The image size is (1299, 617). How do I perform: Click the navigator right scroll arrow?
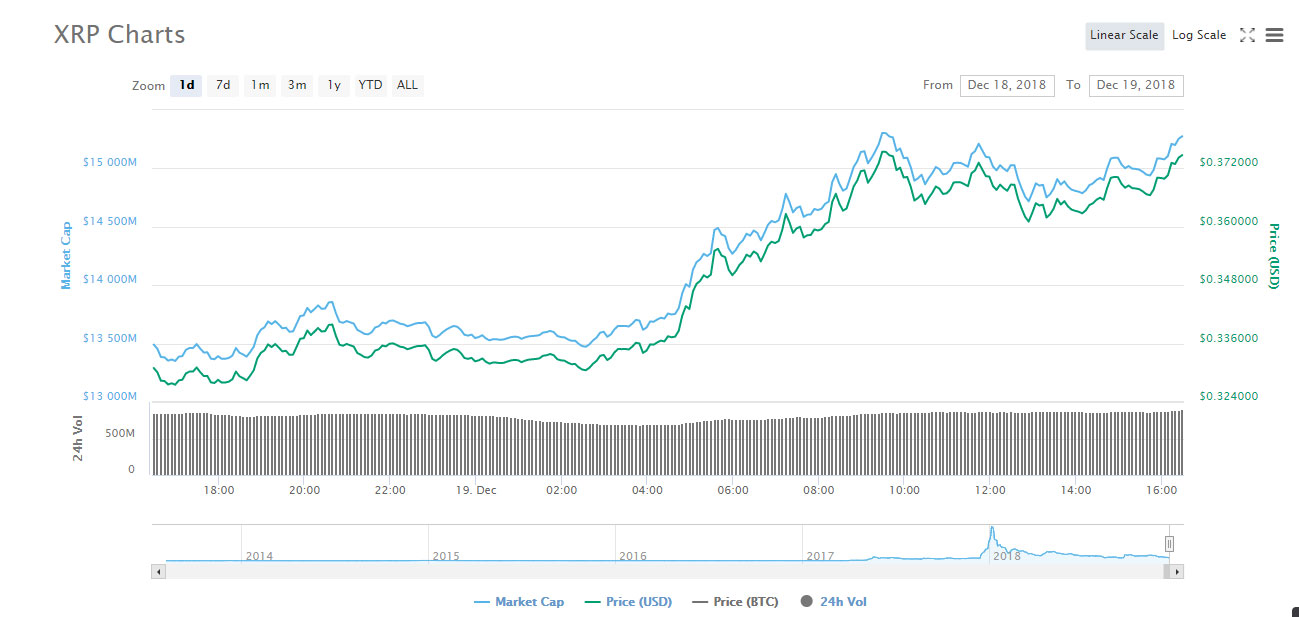[x=1177, y=571]
